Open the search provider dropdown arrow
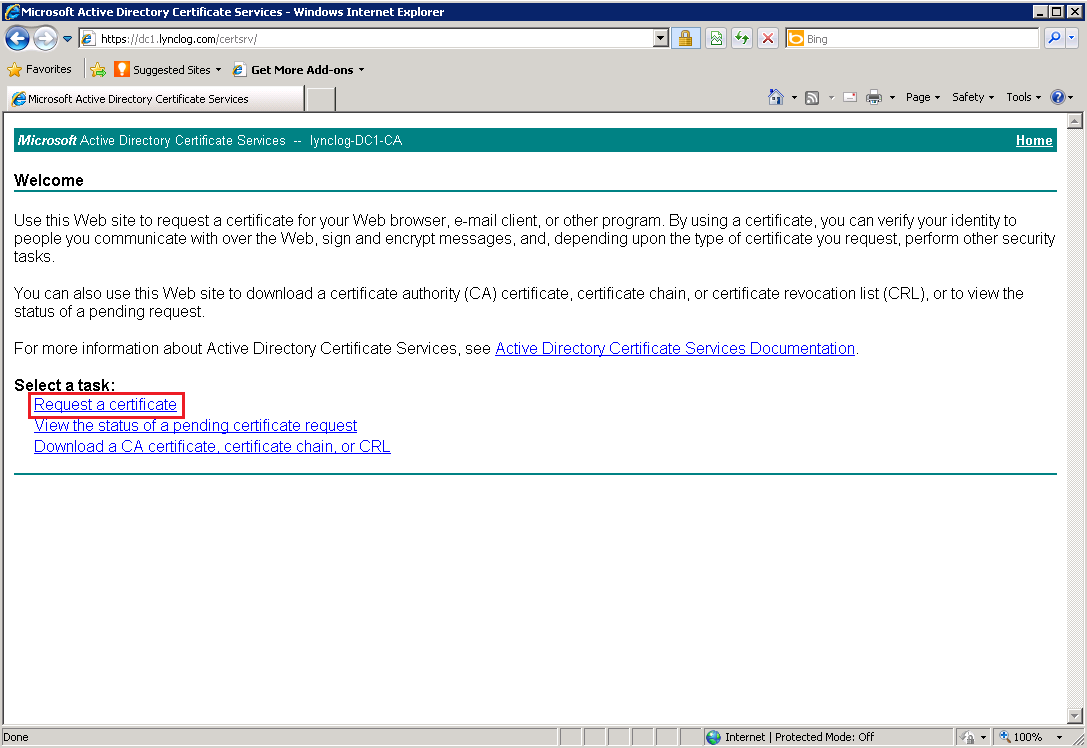Screen dimensions: 1087x748 point(1072,39)
